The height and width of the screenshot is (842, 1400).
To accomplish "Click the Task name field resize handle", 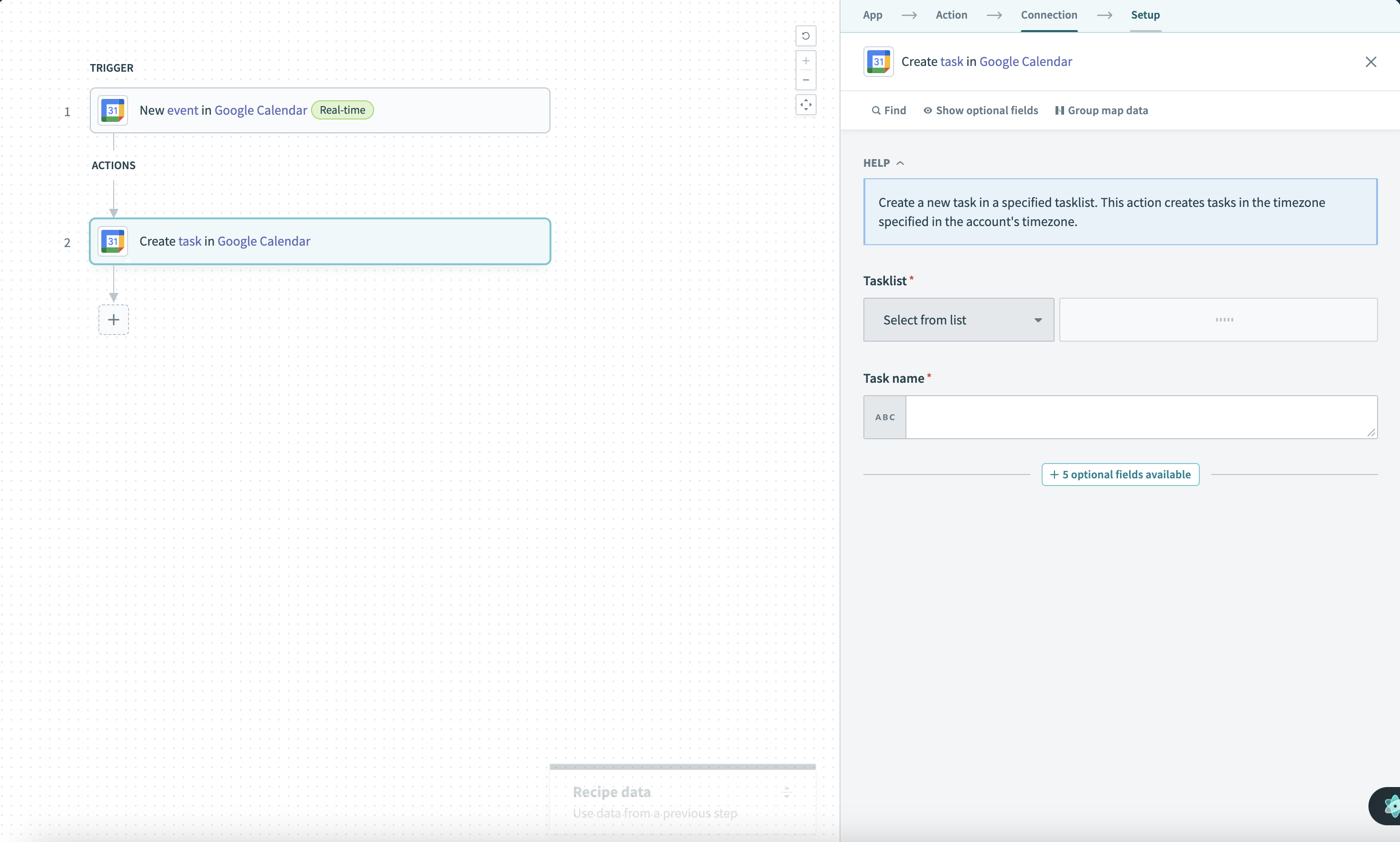I will (x=1370, y=432).
